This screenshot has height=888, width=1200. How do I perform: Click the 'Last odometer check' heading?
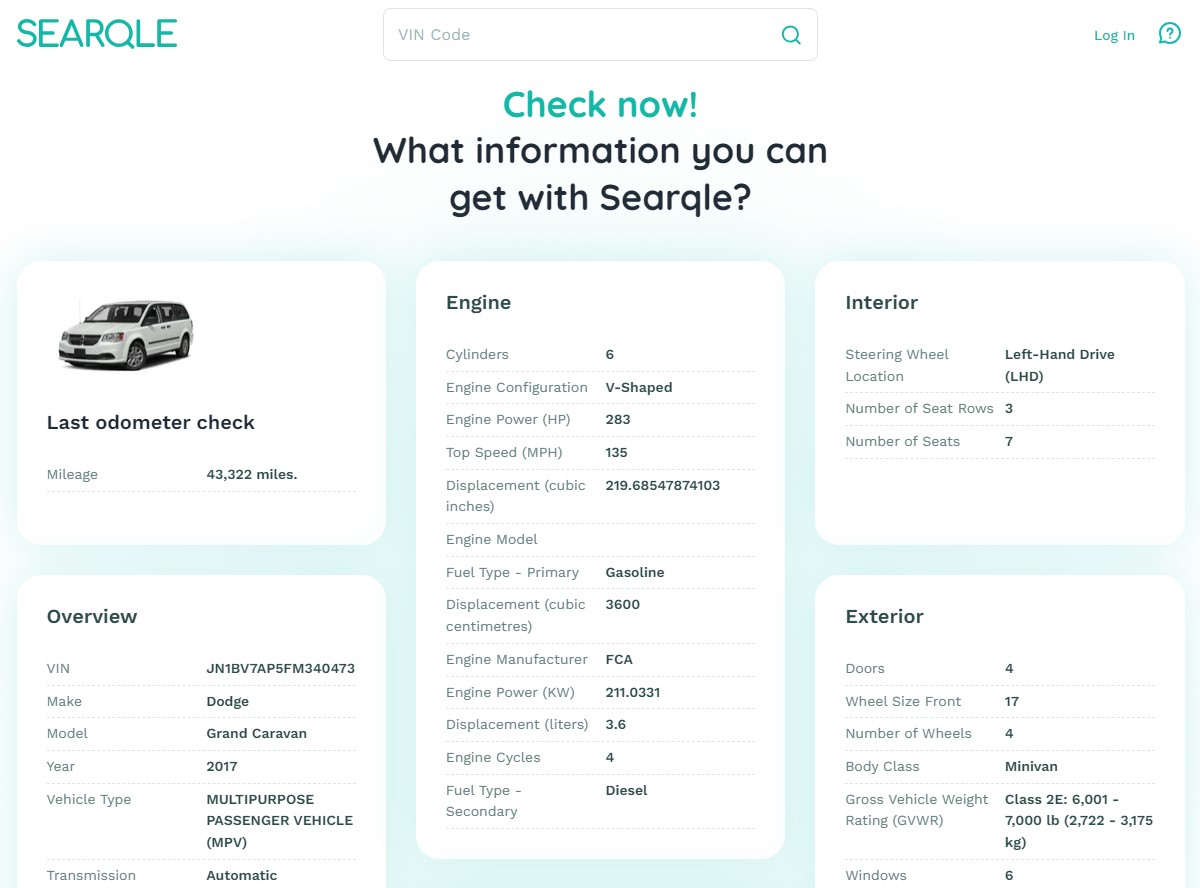point(151,422)
